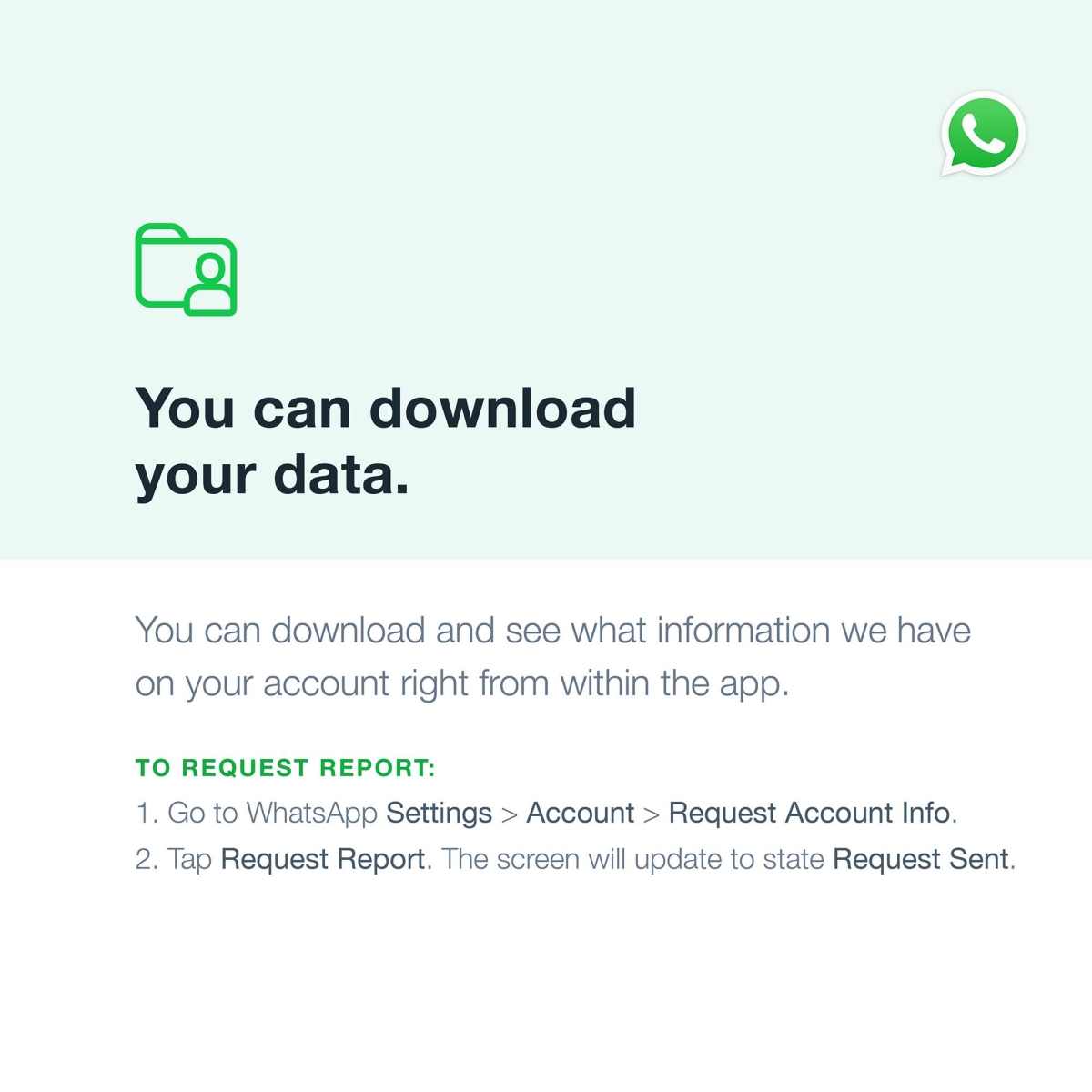
Task: Select the 'You can download' heading line
Action: pos(385,408)
